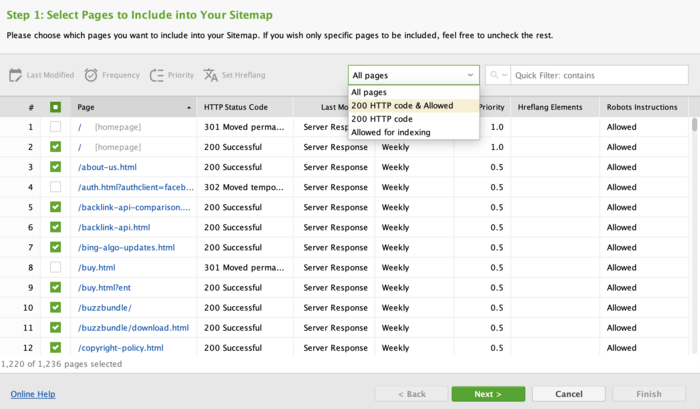
Task: Uncheck the /buzzbundle/download.html checkbox
Action: 55,328
